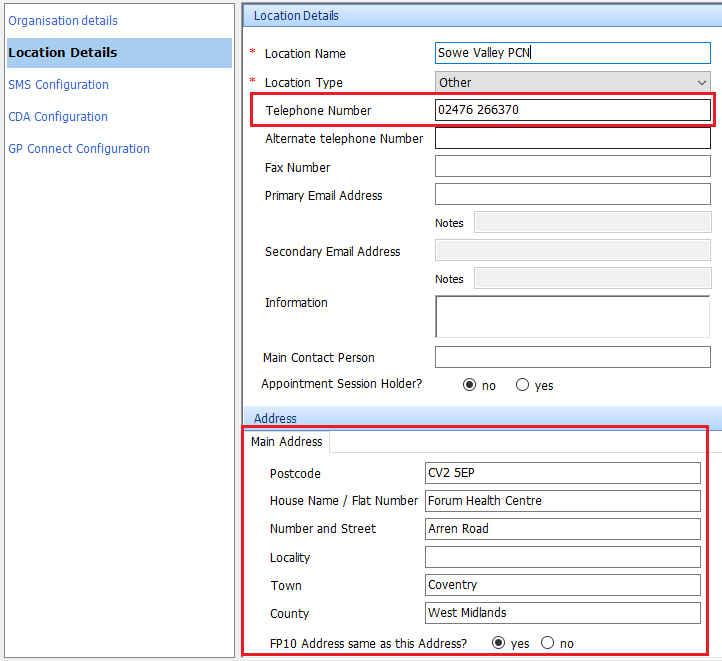Go to CDA Configuration
This screenshot has width=722, height=661.
click(x=58, y=117)
